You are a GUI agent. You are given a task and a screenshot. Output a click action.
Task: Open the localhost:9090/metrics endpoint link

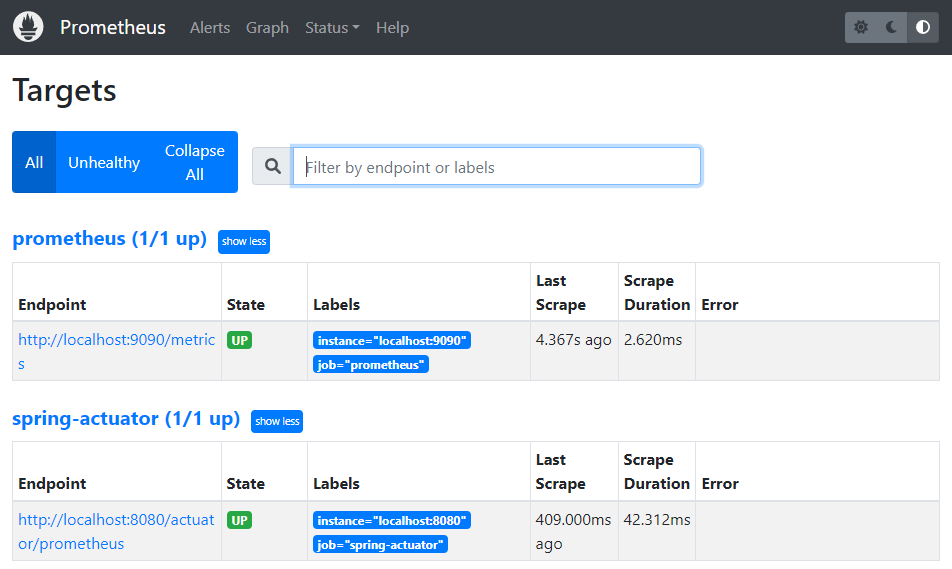pyautogui.click(x=116, y=352)
